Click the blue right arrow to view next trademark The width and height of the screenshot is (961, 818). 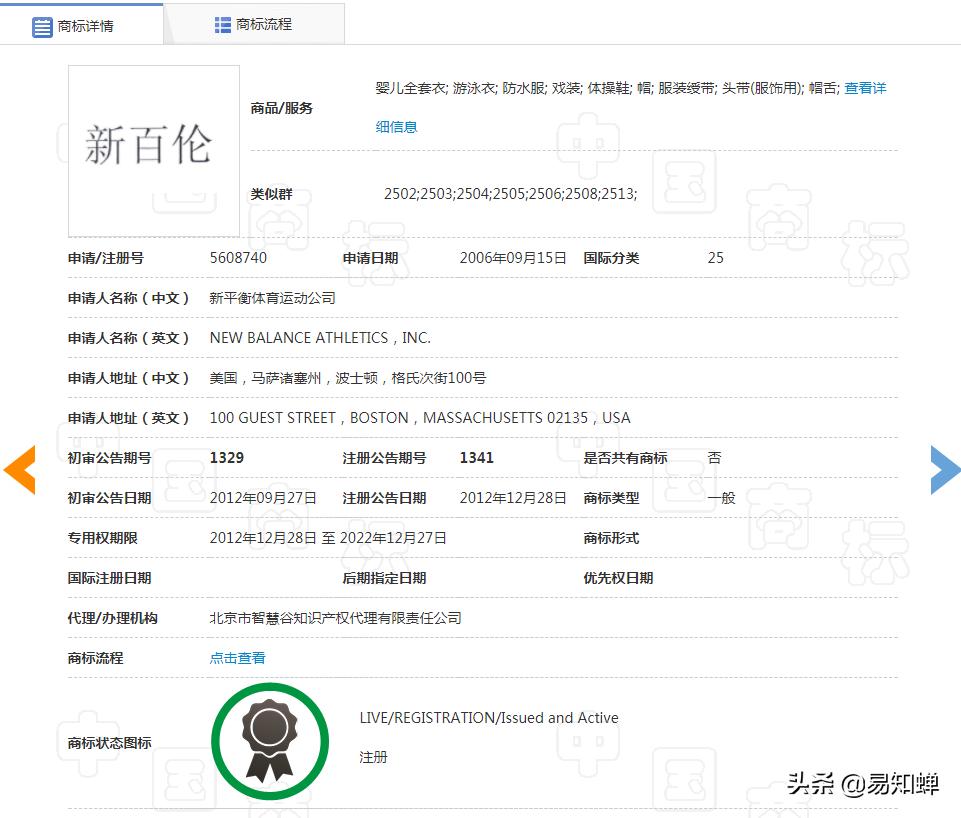(944, 469)
